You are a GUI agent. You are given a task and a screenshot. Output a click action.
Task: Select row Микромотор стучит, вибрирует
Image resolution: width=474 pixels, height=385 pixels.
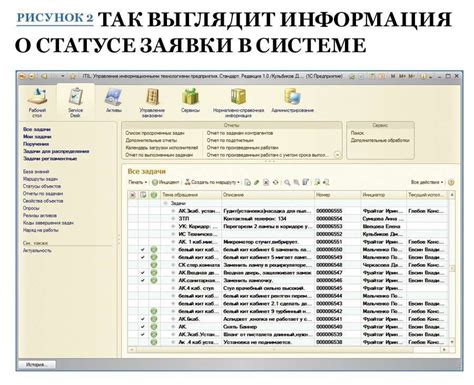288,242
